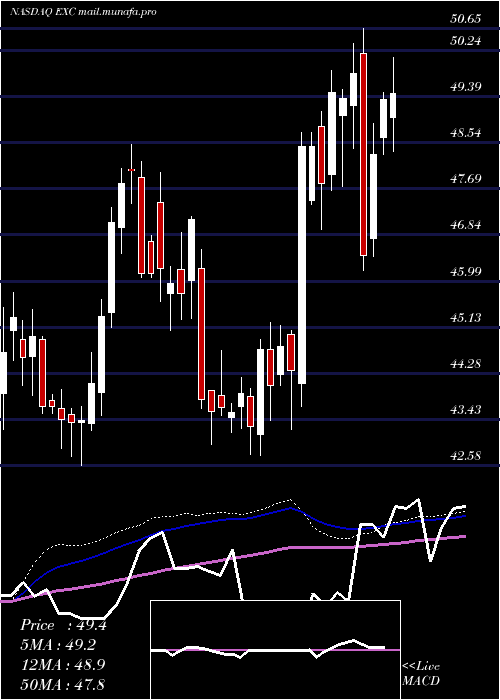Open the MACD inset chart panel
500x700 pixels.
pyautogui.click(x=275, y=650)
